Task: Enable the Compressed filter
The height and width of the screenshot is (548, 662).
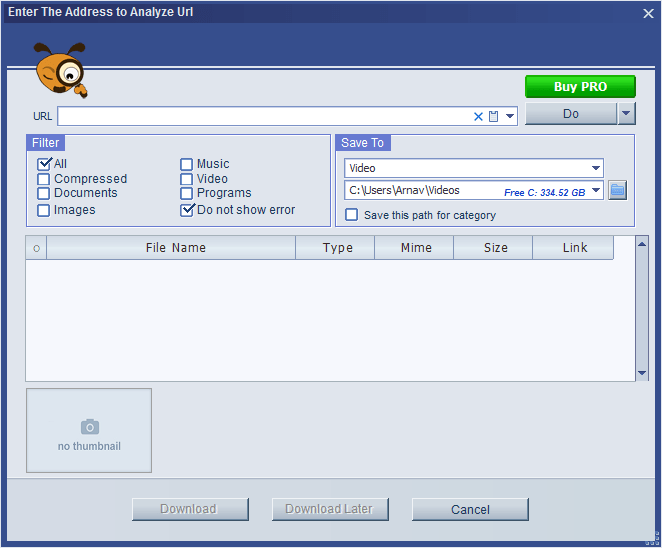Action: tap(43, 179)
